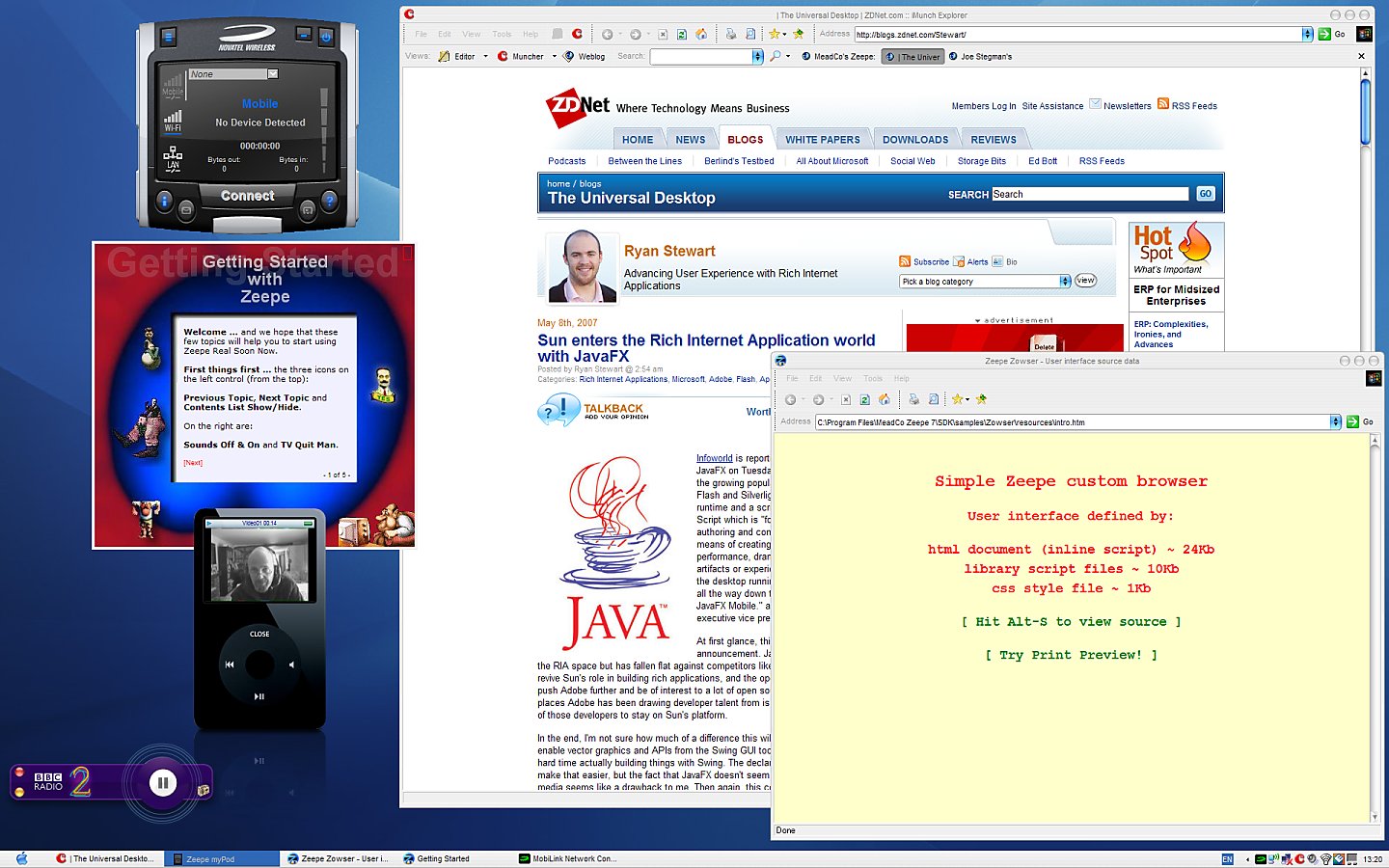Open the Zeepe Zowser address bar dropdown
1389x868 pixels.
click(x=1336, y=421)
